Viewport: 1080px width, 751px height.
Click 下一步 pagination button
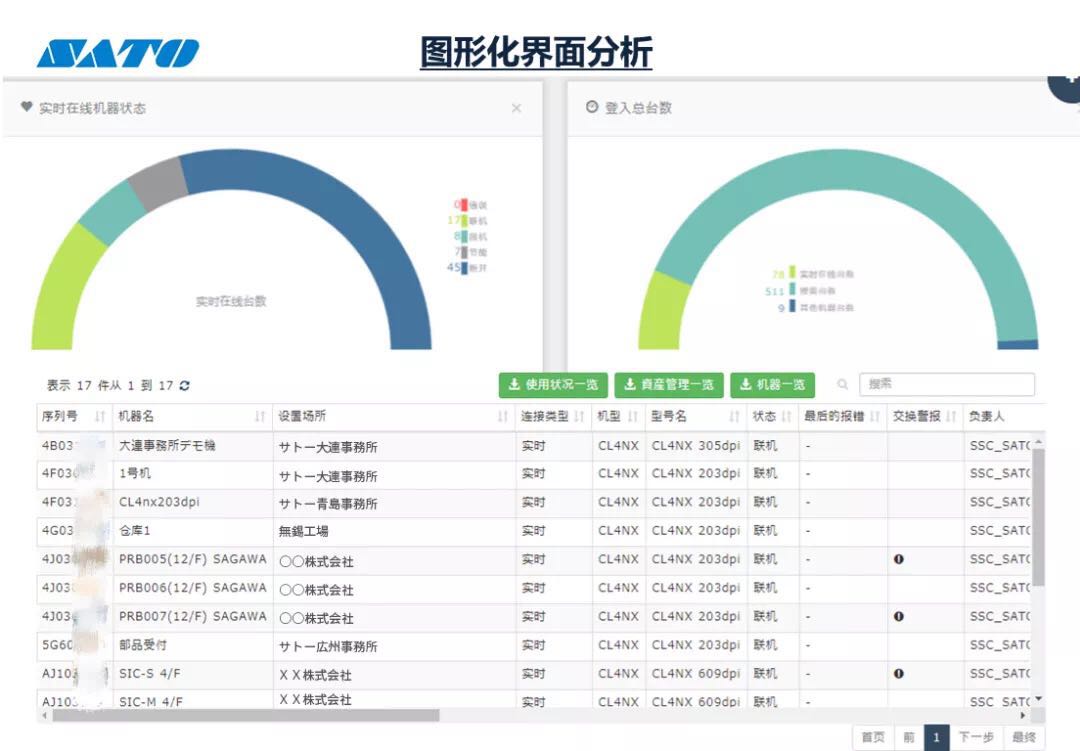(x=976, y=738)
